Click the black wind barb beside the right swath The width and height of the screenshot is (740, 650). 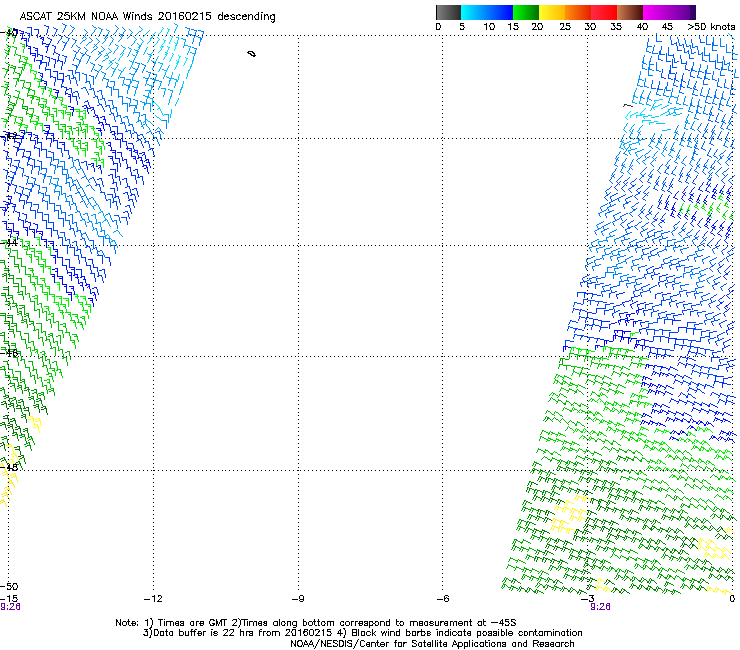pos(628,105)
